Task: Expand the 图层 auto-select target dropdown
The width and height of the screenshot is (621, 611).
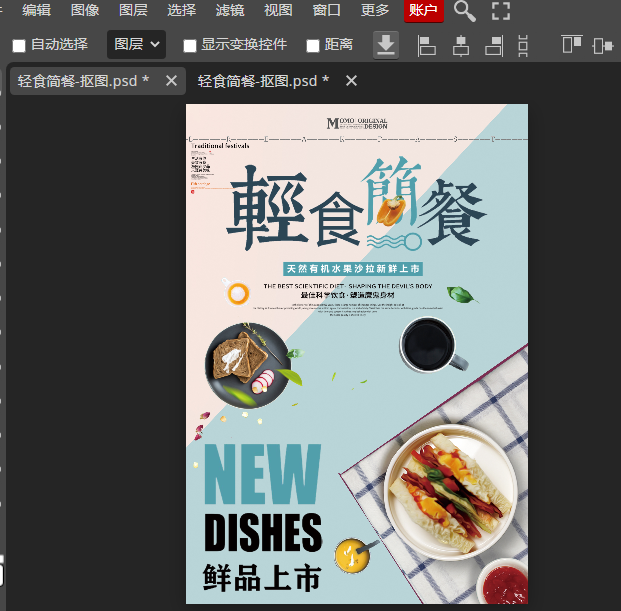Action: click(136, 45)
